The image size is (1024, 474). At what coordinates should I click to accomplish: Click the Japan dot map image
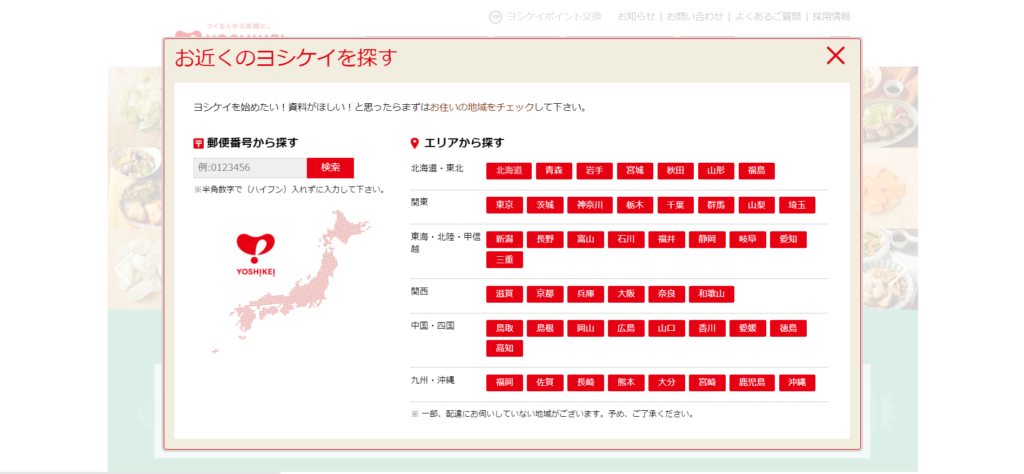point(291,282)
